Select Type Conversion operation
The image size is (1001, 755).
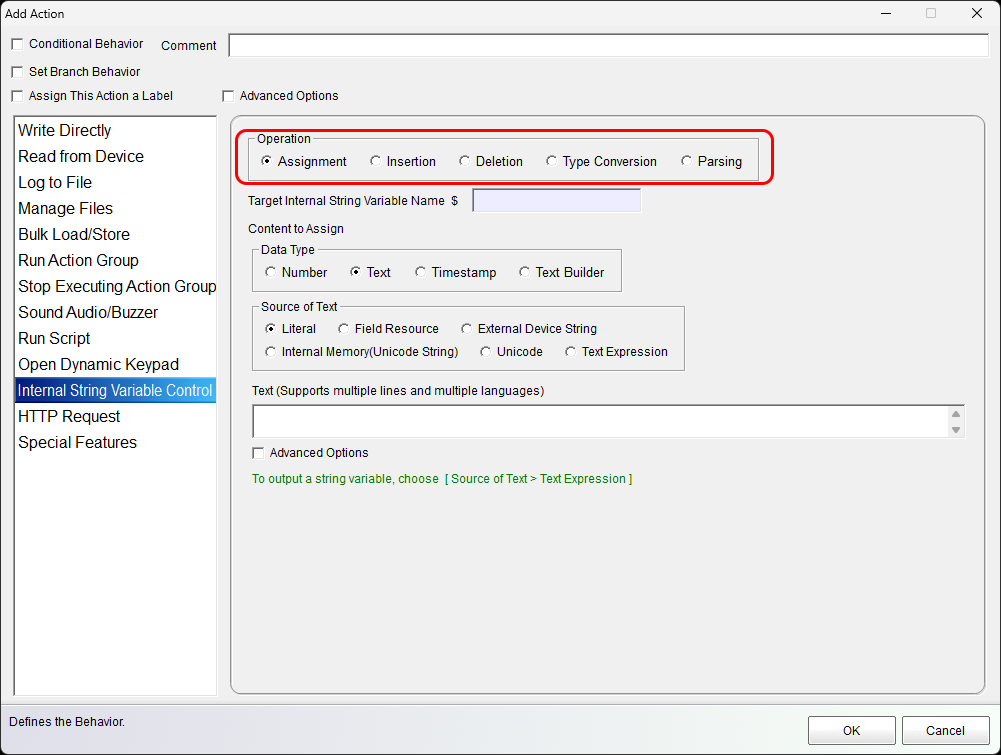coord(552,161)
